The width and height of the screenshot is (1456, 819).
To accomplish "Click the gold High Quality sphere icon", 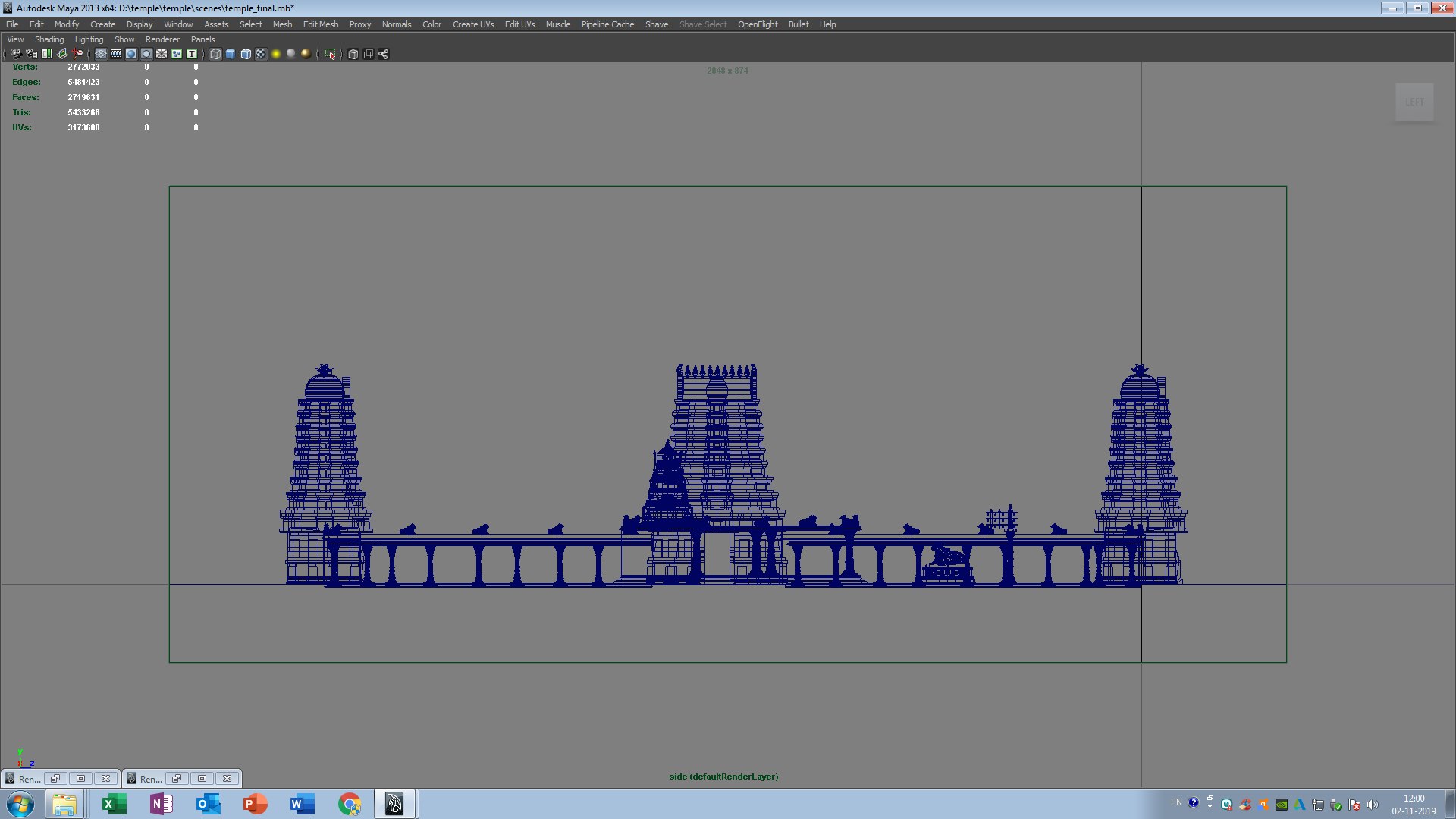I will click(x=306, y=54).
